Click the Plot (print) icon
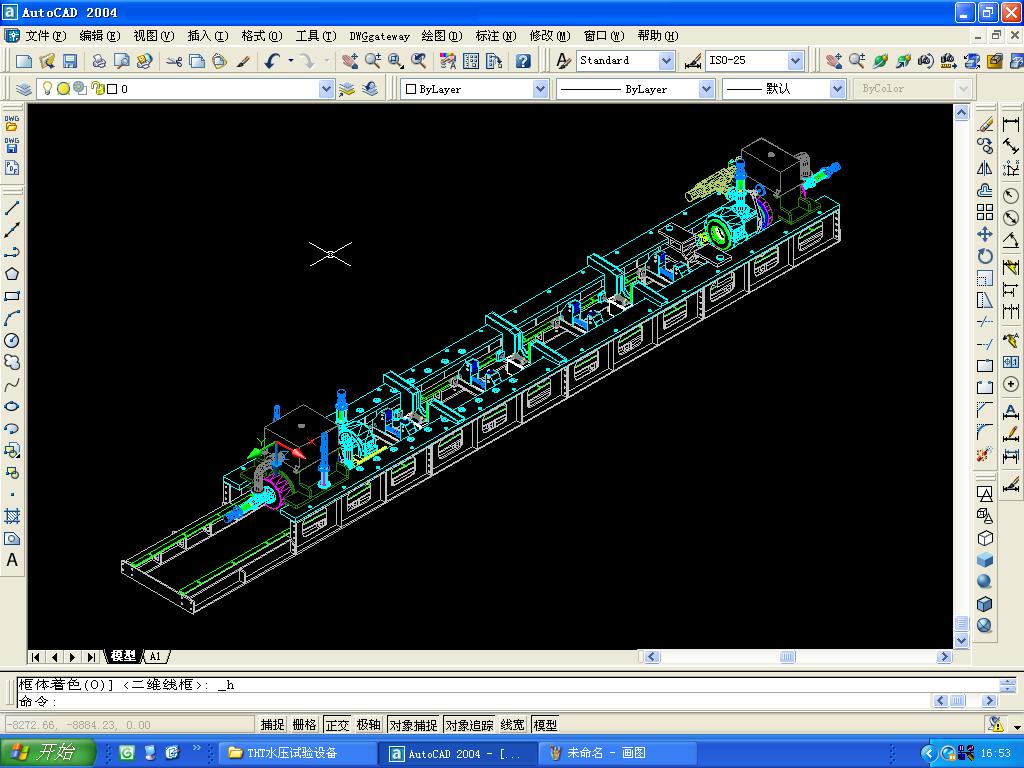Image resolution: width=1024 pixels, height=768 pixels. (x=99, y=61)
